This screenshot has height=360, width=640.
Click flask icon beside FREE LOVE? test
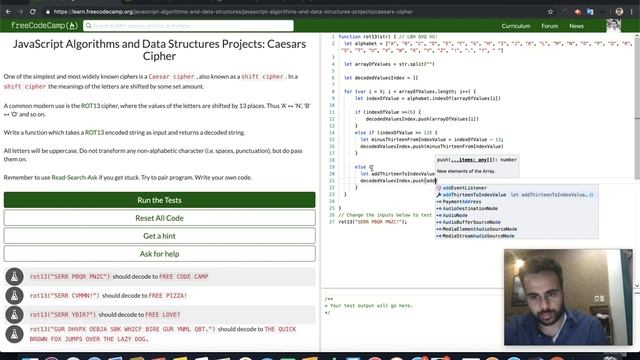pos(14,315)
